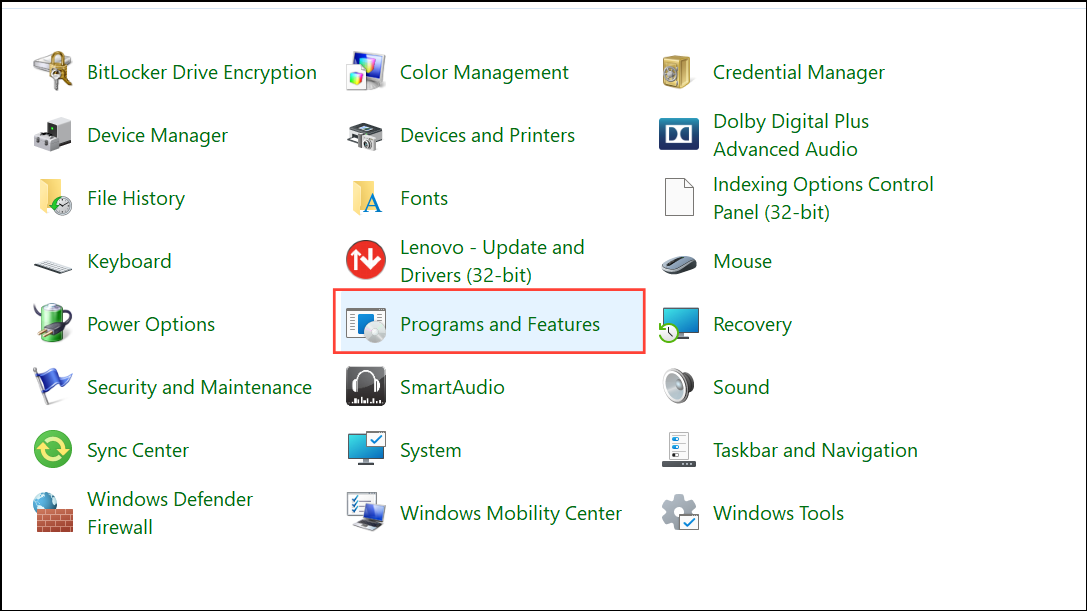Click Windows Mobility Center
1087x611 pixels.
point(511,513)
